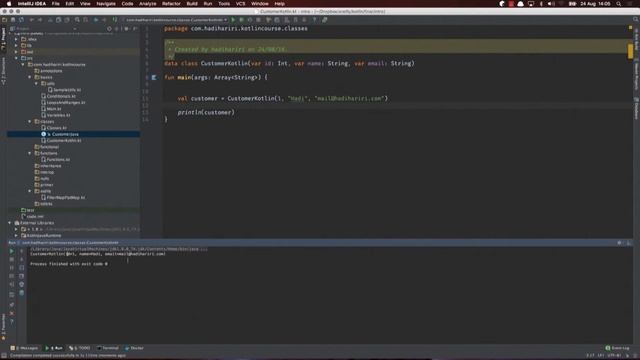Click the Make Project icon in toolbar

coord(115,20)
